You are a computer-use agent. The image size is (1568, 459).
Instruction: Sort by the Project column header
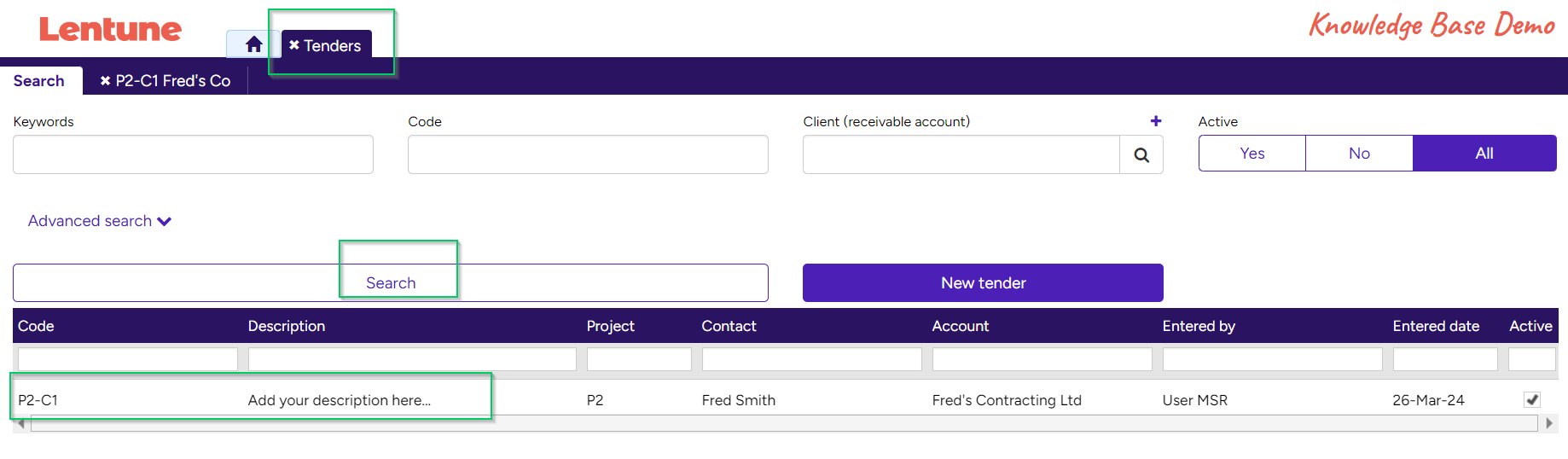point(611,326)
